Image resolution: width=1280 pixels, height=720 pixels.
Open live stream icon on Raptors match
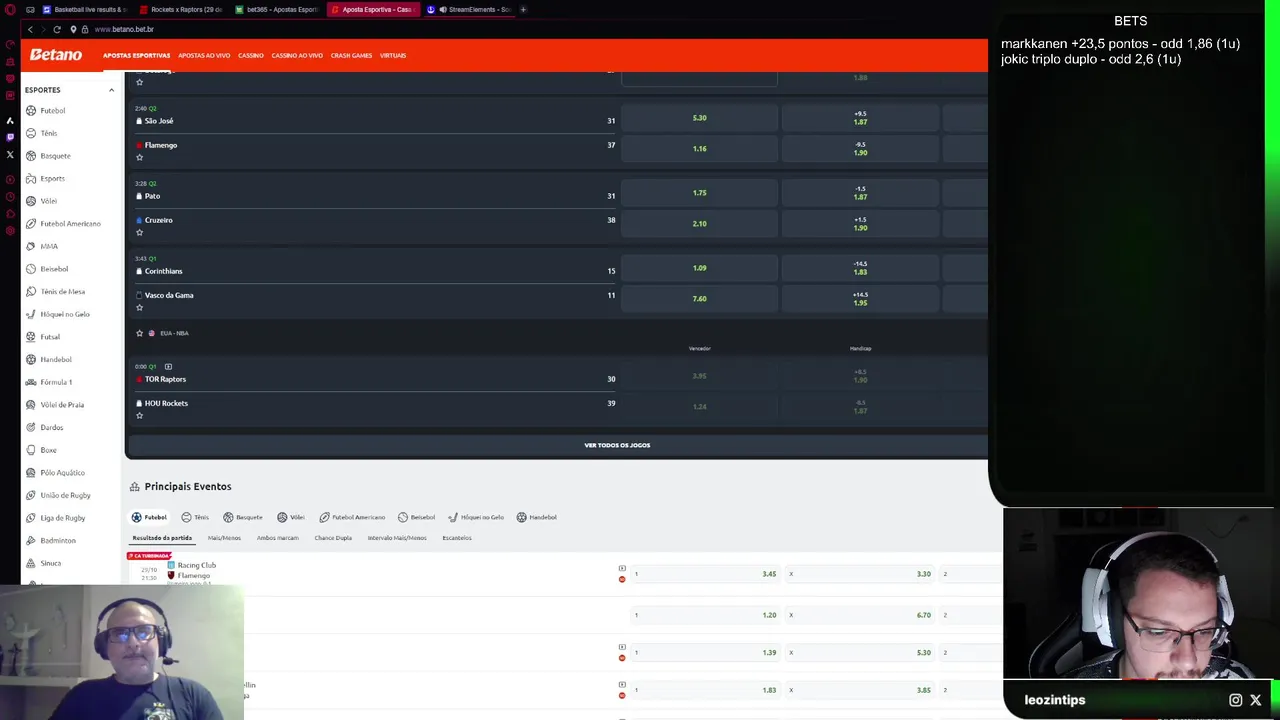click(168, 367)
